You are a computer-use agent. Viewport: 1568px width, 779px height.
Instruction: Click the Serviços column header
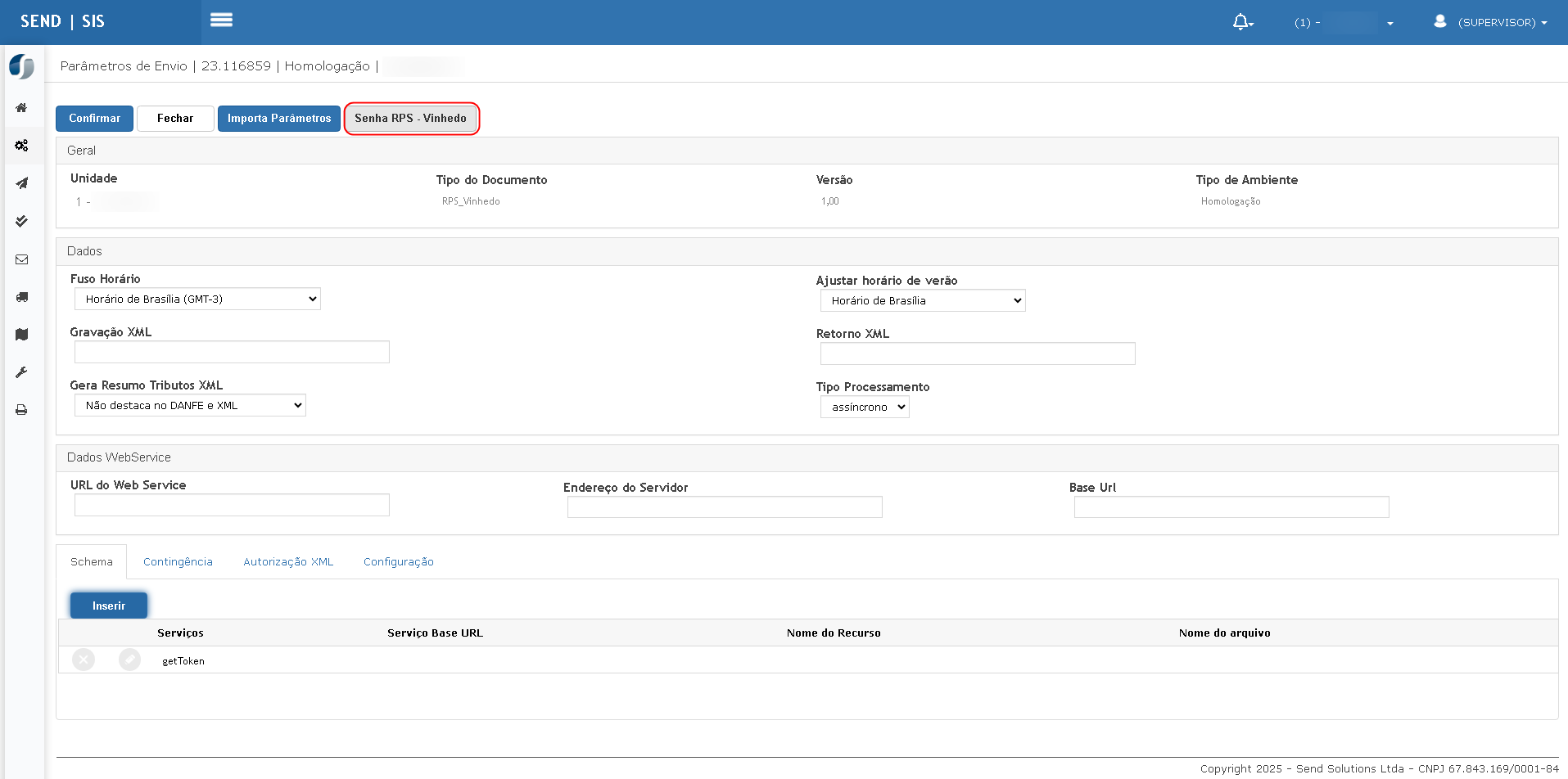(x=180, y=633)
